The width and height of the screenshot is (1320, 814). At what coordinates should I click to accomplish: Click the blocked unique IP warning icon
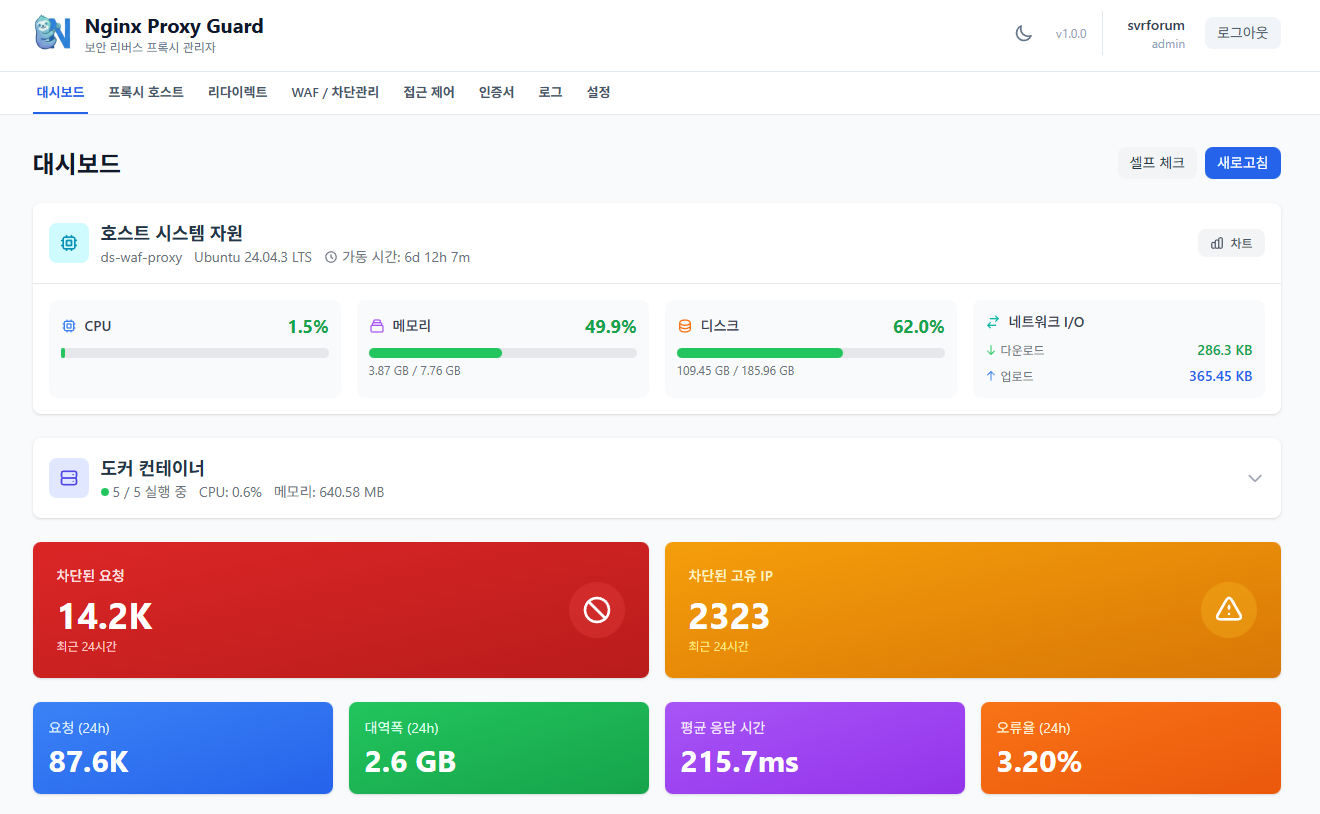[x=1228, y=610]
